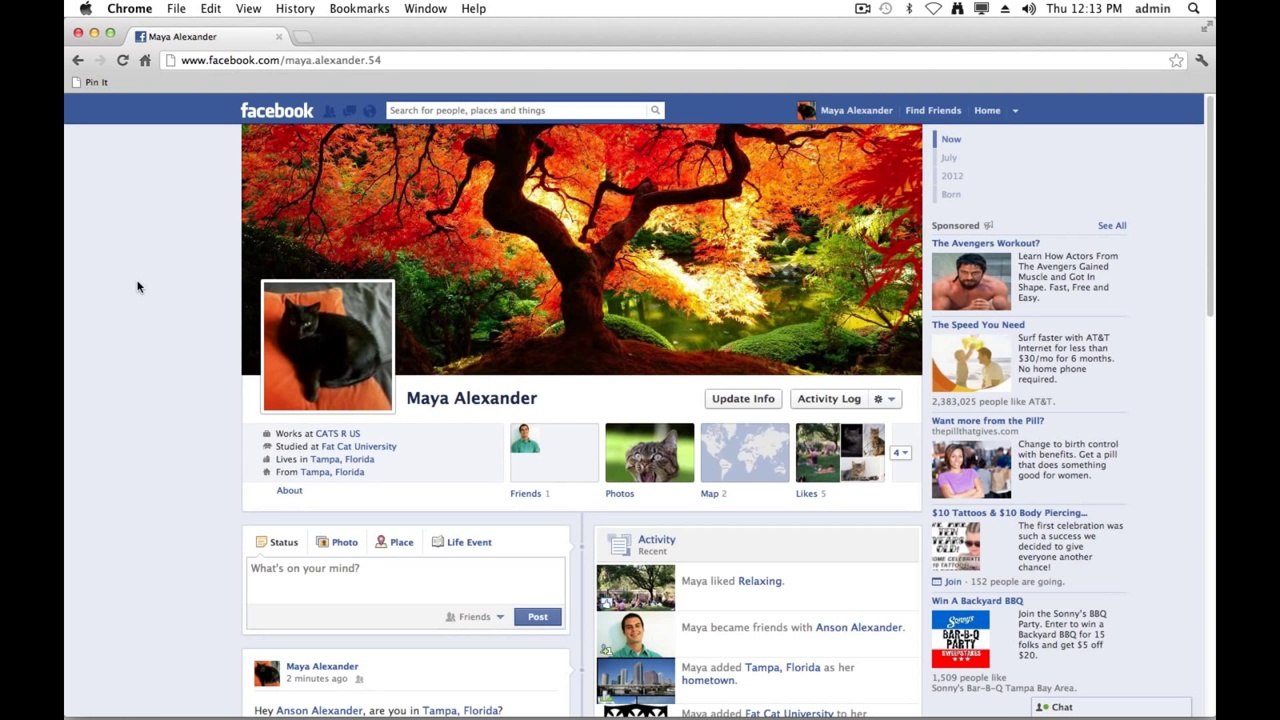Select the Photo composer tab
The image size is (1280, 720).
point(337,542)
